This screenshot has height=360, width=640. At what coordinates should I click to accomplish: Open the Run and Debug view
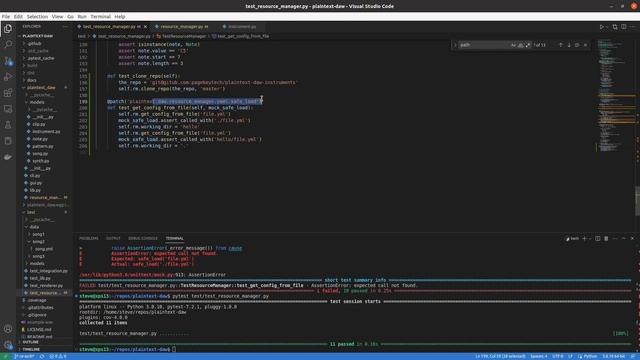coord(8,77)
